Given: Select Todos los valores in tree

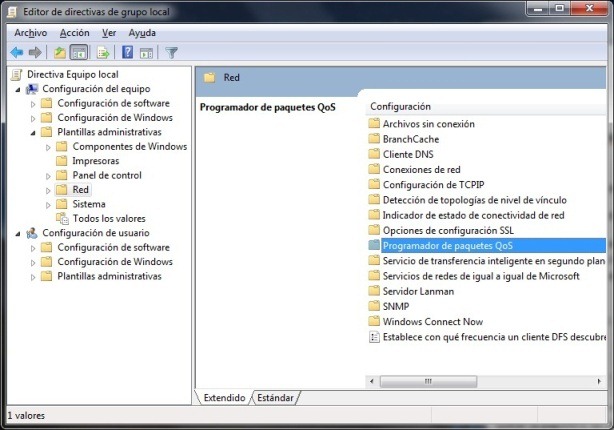Looking at the screenshot, I should (109, 219).
